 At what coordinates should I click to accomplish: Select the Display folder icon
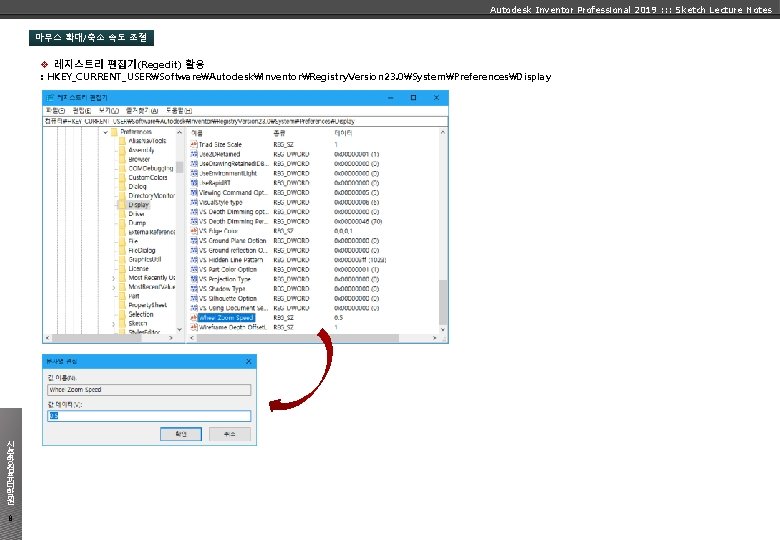coord(122,205)
